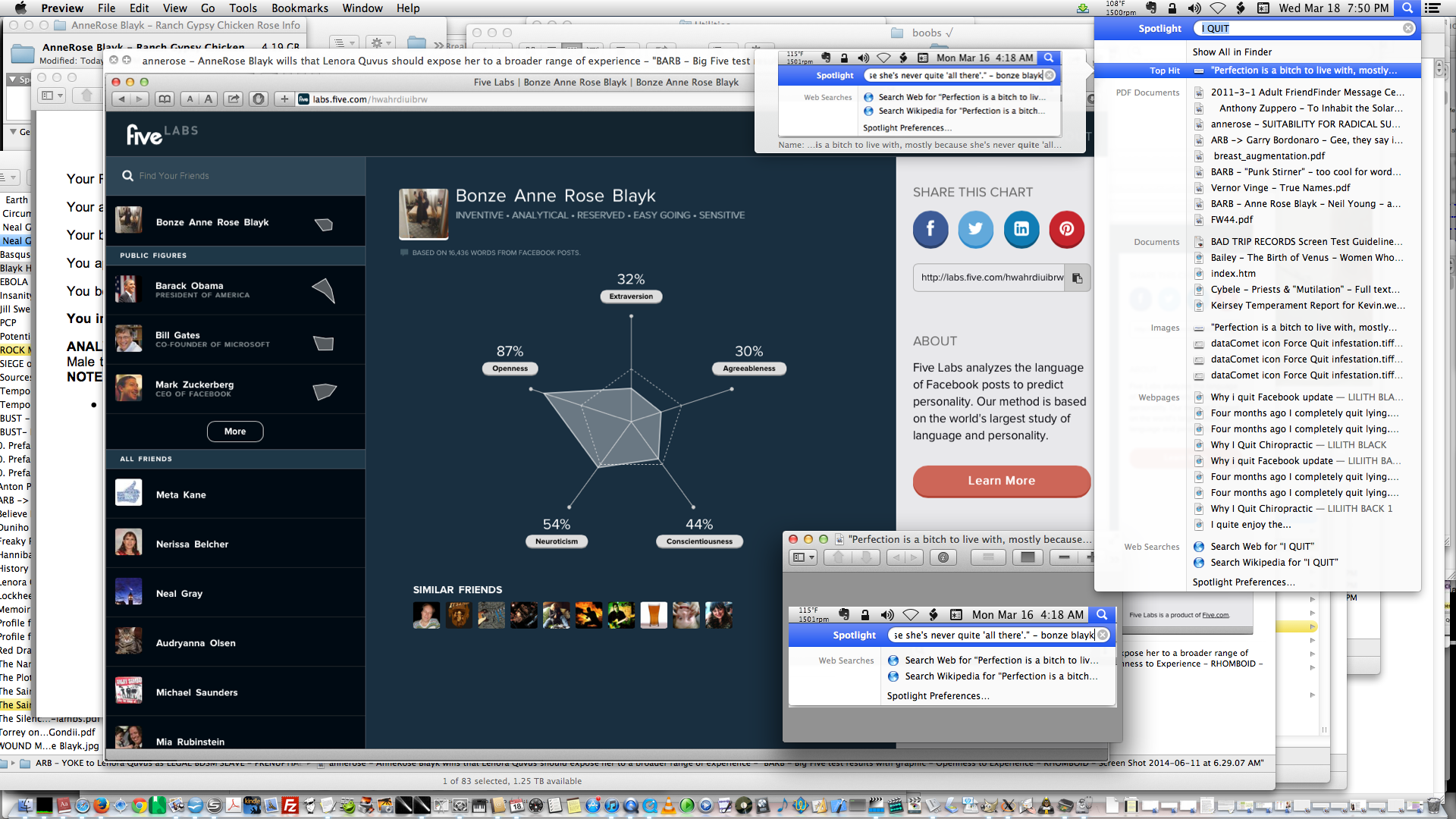This screenshot has width=1456, height=819.
Task: Click More under Public Figures
Action: click(235, 431)
